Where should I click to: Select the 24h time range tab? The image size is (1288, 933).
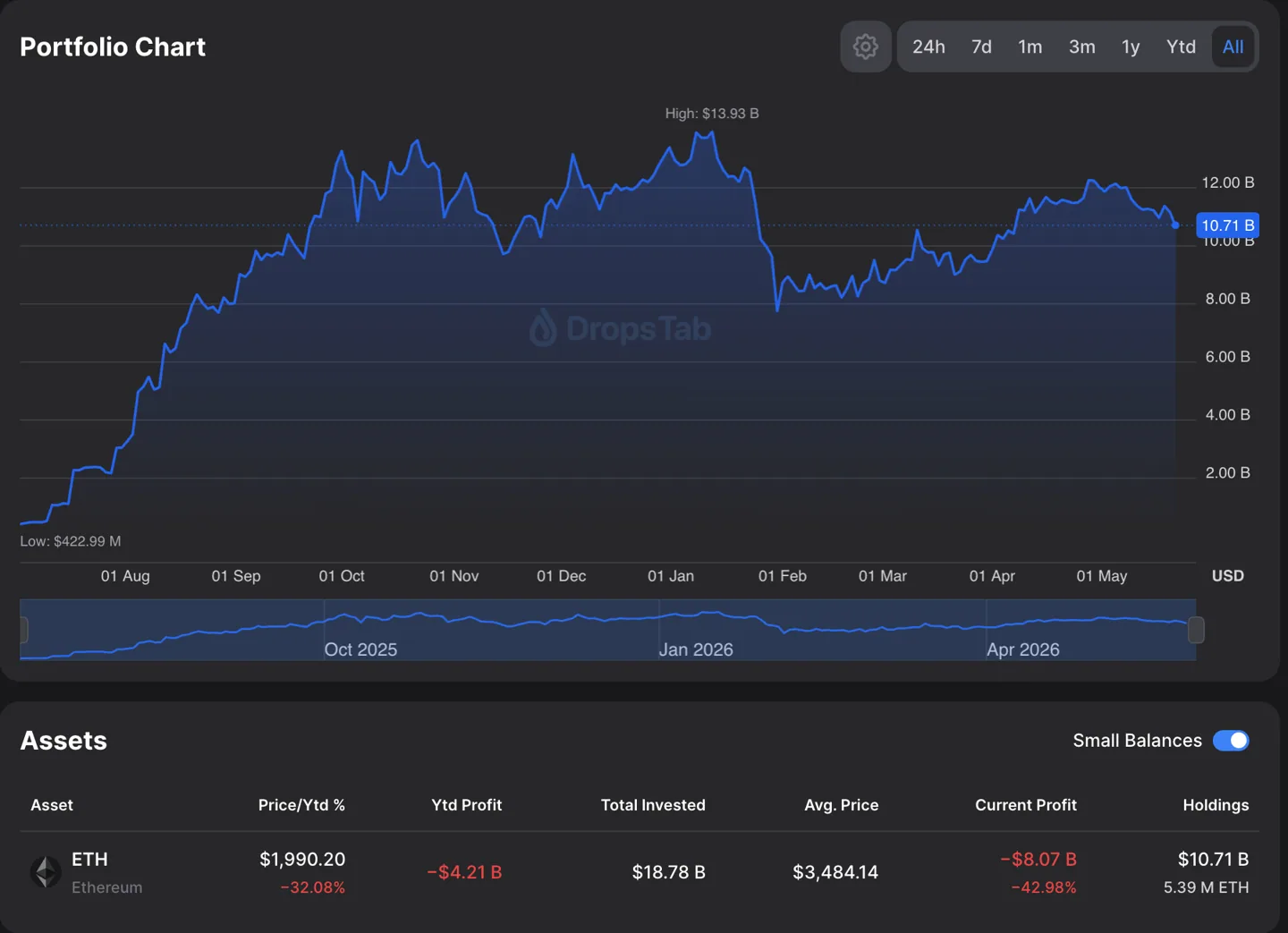point(928,47)
